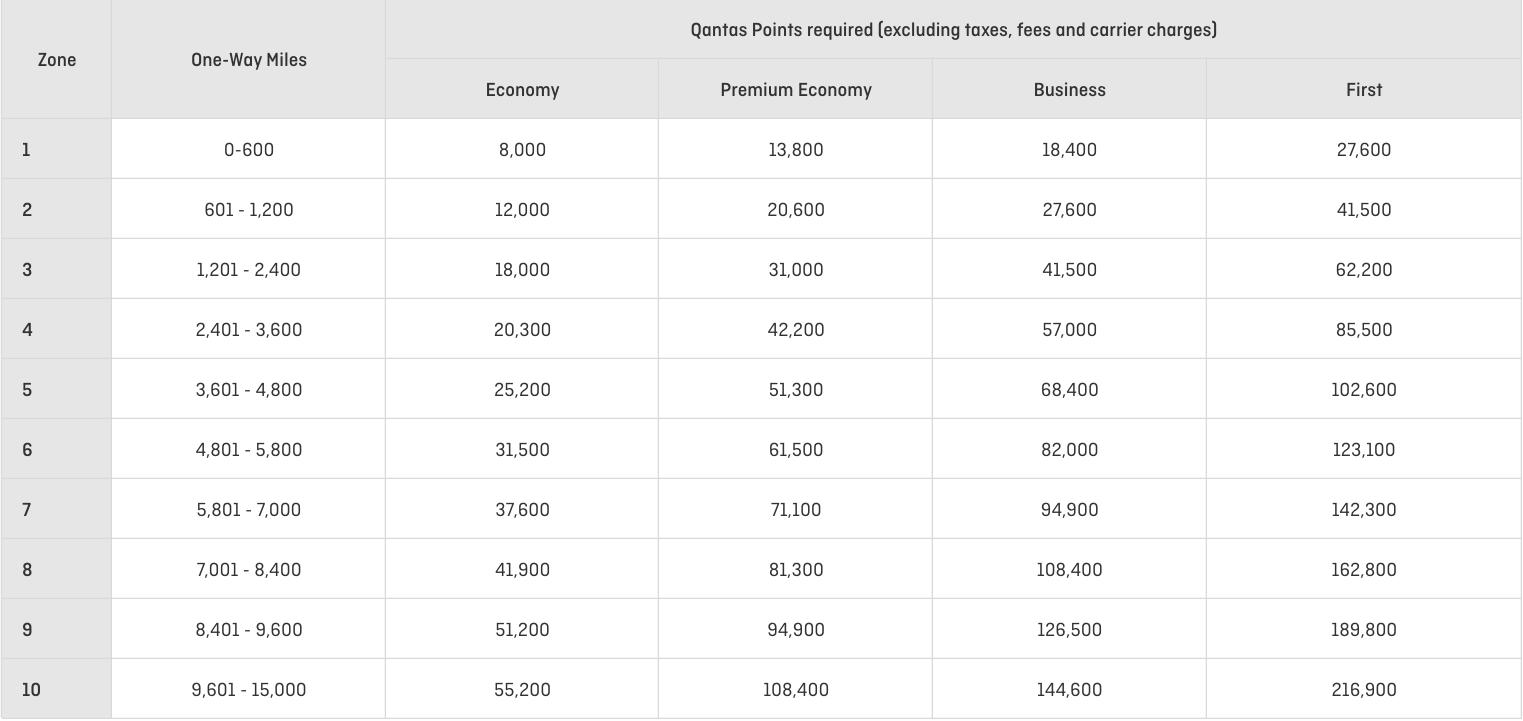Click the Zone column header
Screen dimensions: 1523x721
(56, 60)
